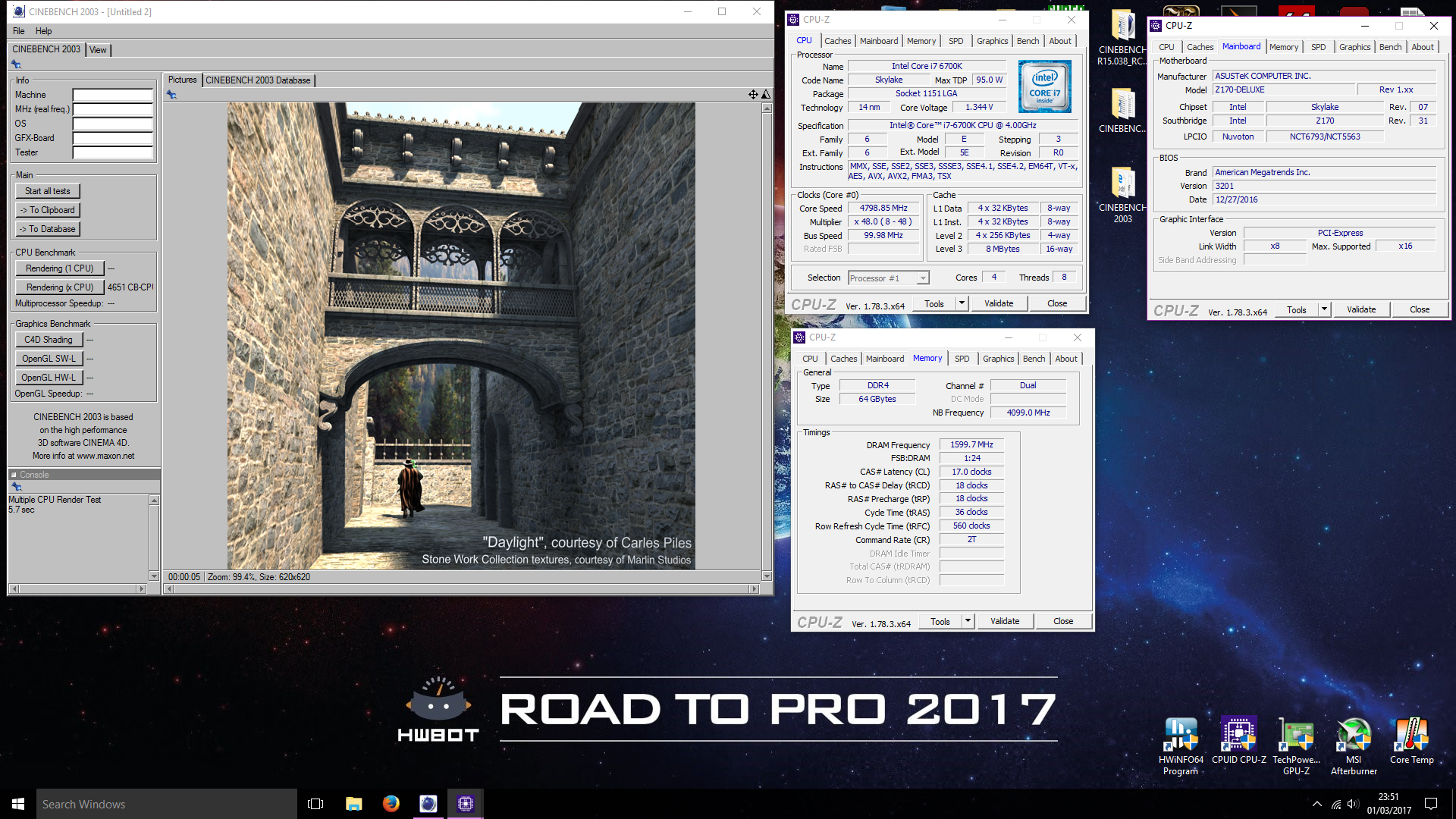Launch MSI Afterburner desktop icon
The width and height of the screenshot is (1456, 819).
pyautogui.click(x=1354, y=746)
